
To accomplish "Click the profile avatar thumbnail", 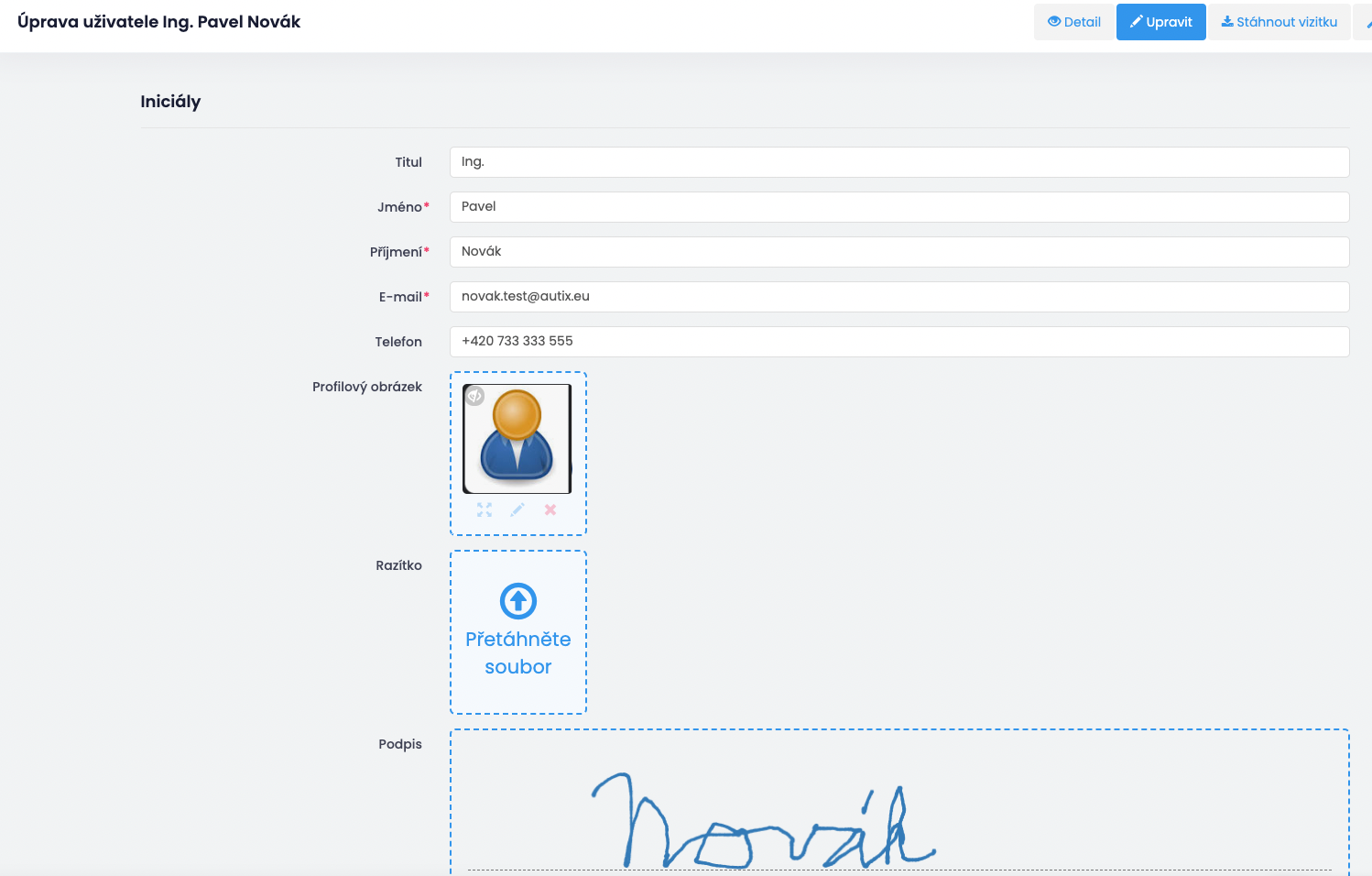I will click(517, 439).
